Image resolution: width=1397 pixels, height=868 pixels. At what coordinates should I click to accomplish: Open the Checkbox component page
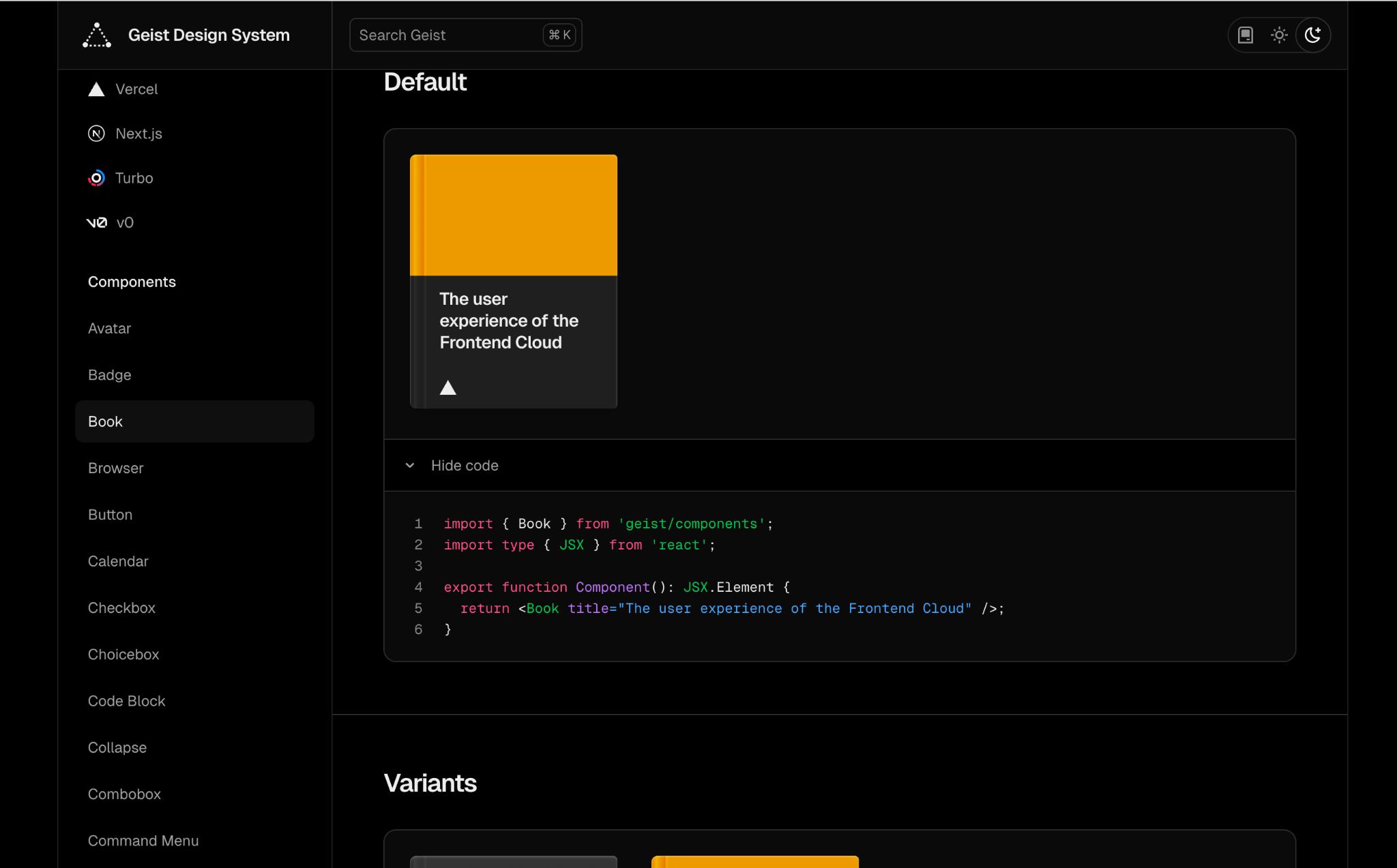(121, 608)
